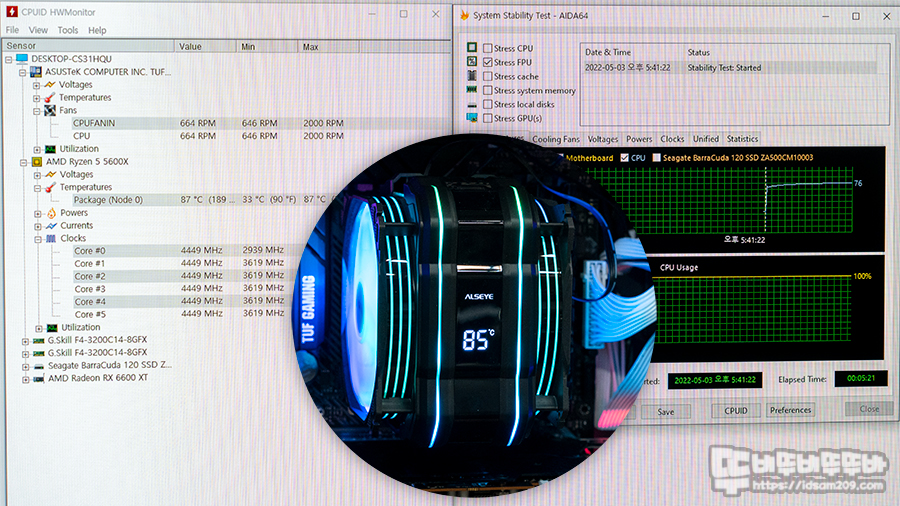Uncheck the Stress FPU checkbox

click(x=488, y=62)
